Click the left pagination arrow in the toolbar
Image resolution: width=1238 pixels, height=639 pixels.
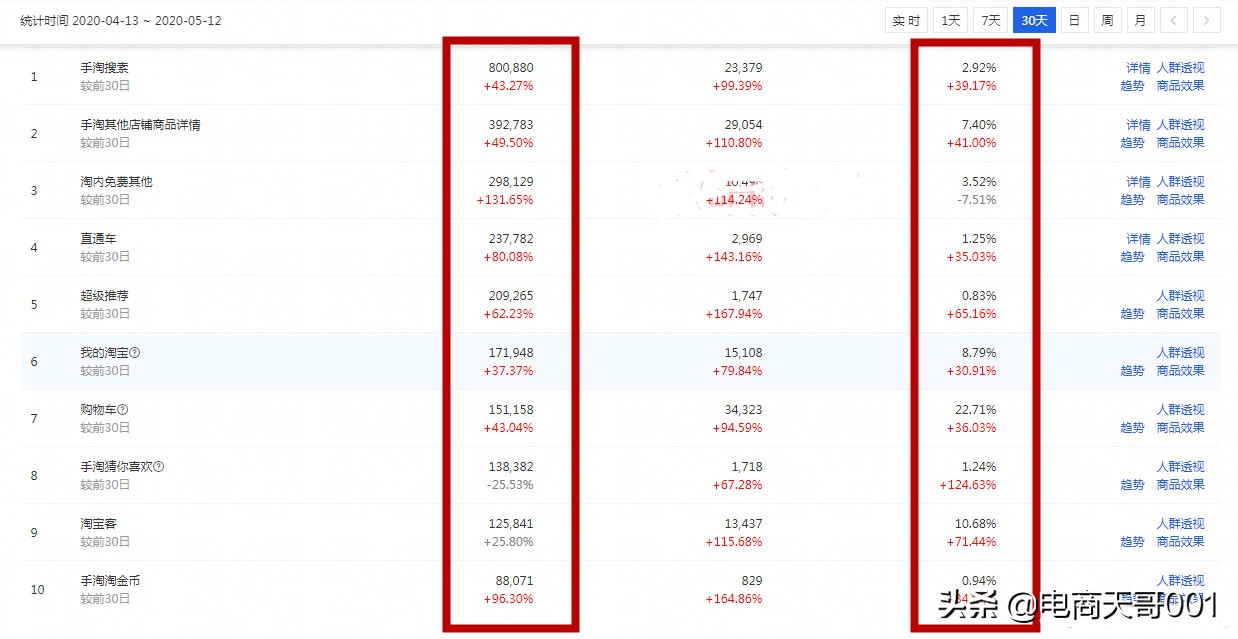click(1173, 20)
